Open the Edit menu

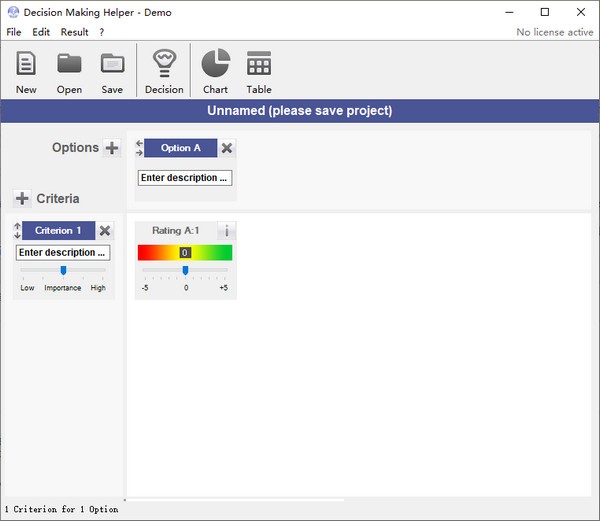41,32
